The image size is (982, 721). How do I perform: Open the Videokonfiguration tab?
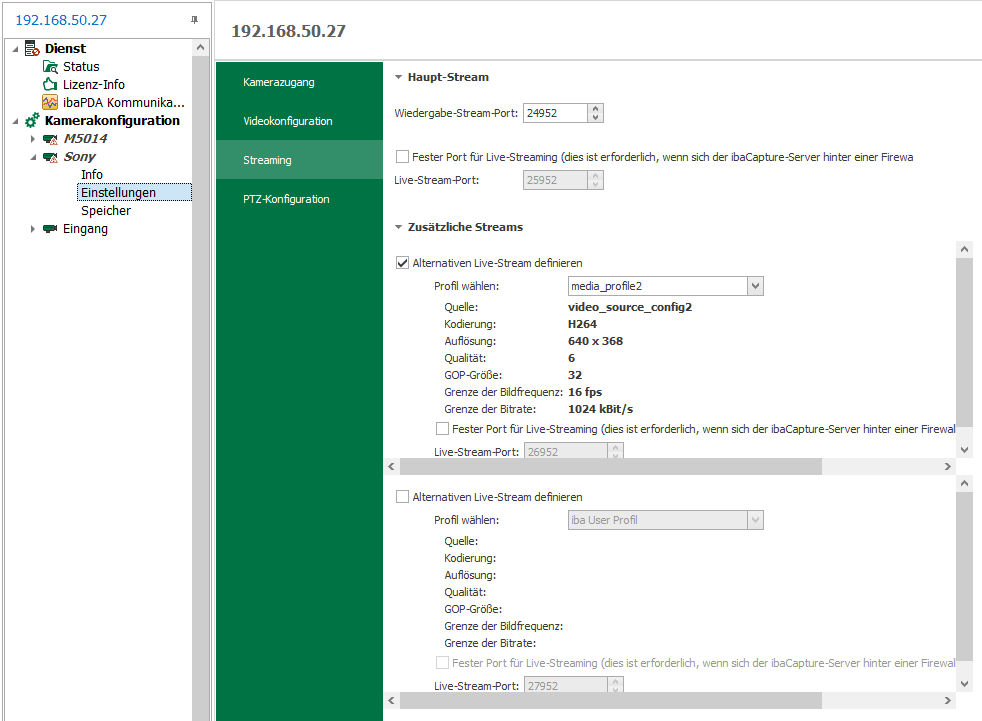tap(288, 121)
